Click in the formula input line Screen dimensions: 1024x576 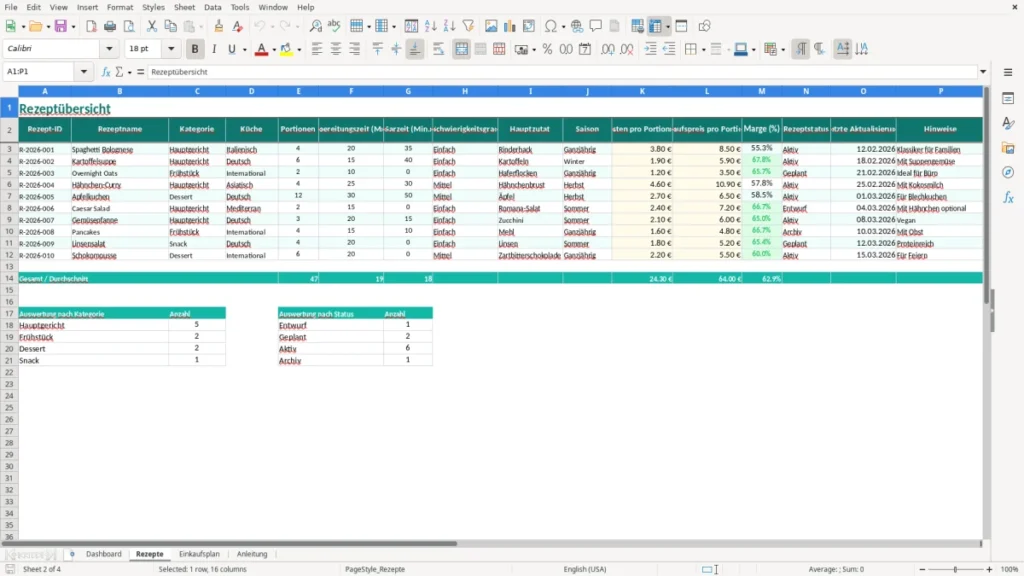562,72
